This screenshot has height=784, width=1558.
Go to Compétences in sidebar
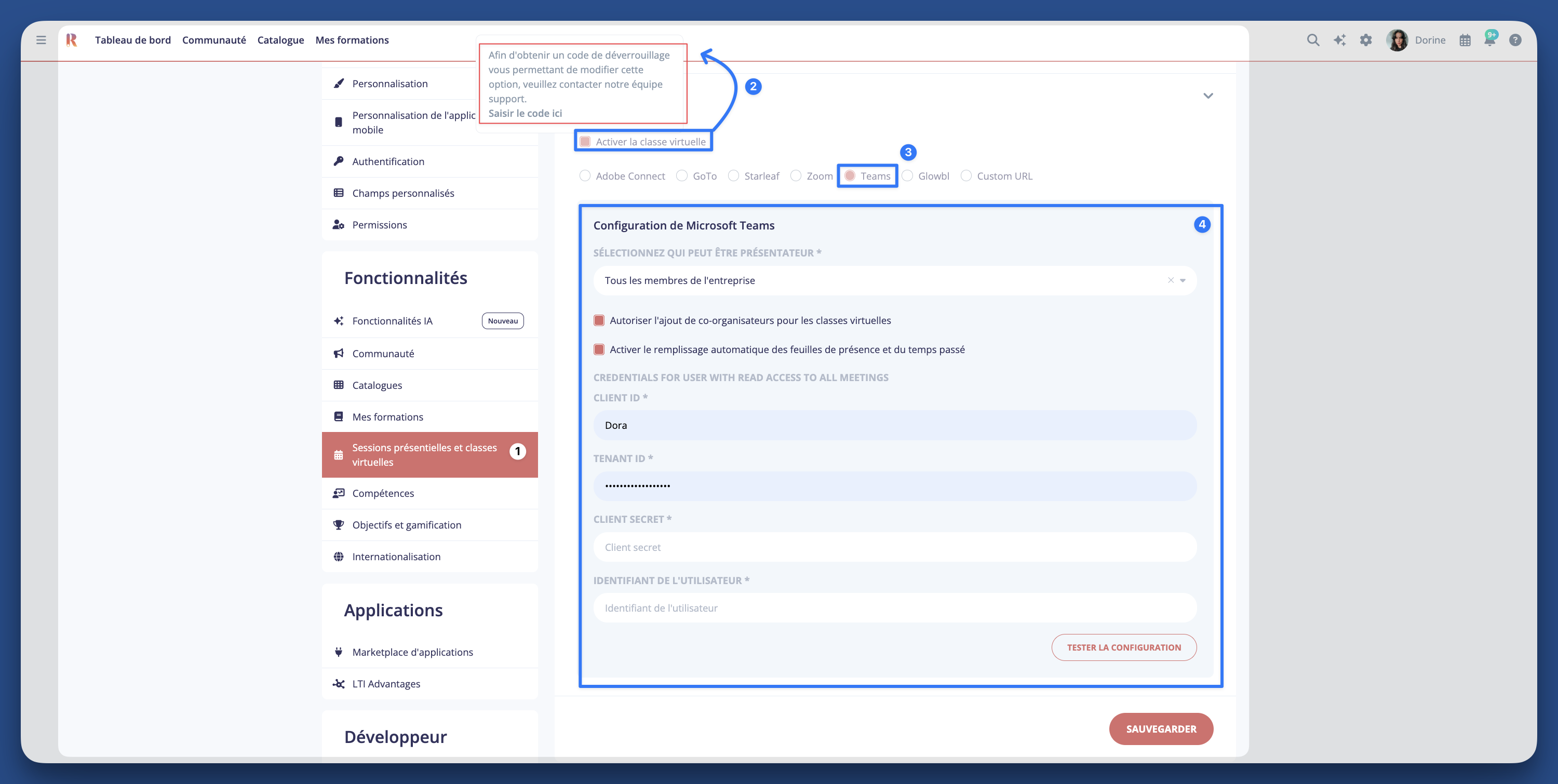[383, 493]
